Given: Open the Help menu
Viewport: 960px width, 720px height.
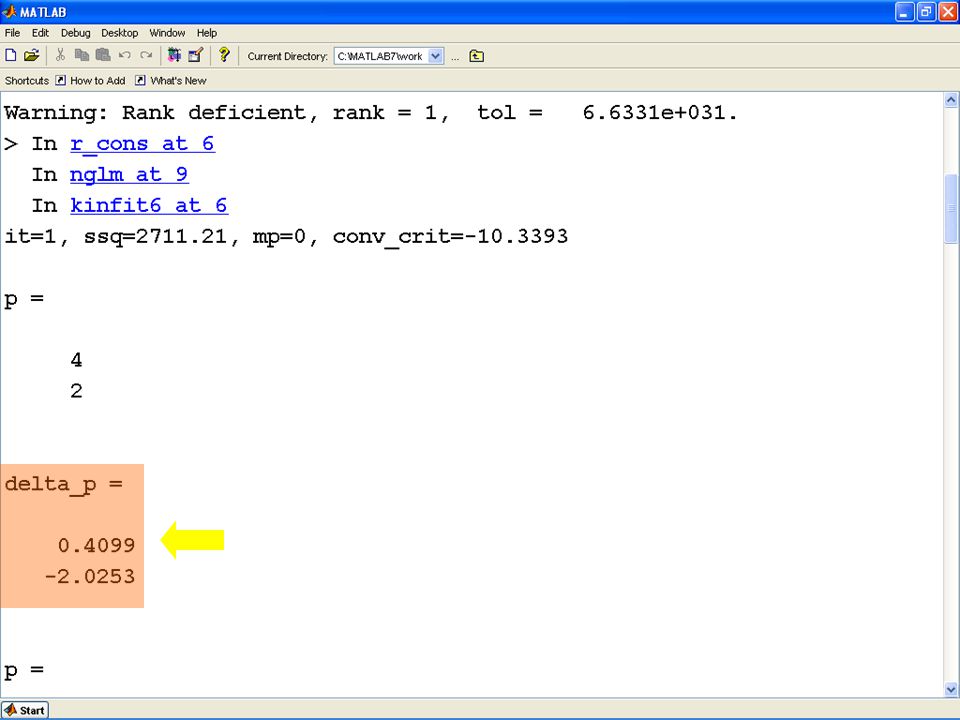Looking at the screenshot, I should (x=207, y=33).
